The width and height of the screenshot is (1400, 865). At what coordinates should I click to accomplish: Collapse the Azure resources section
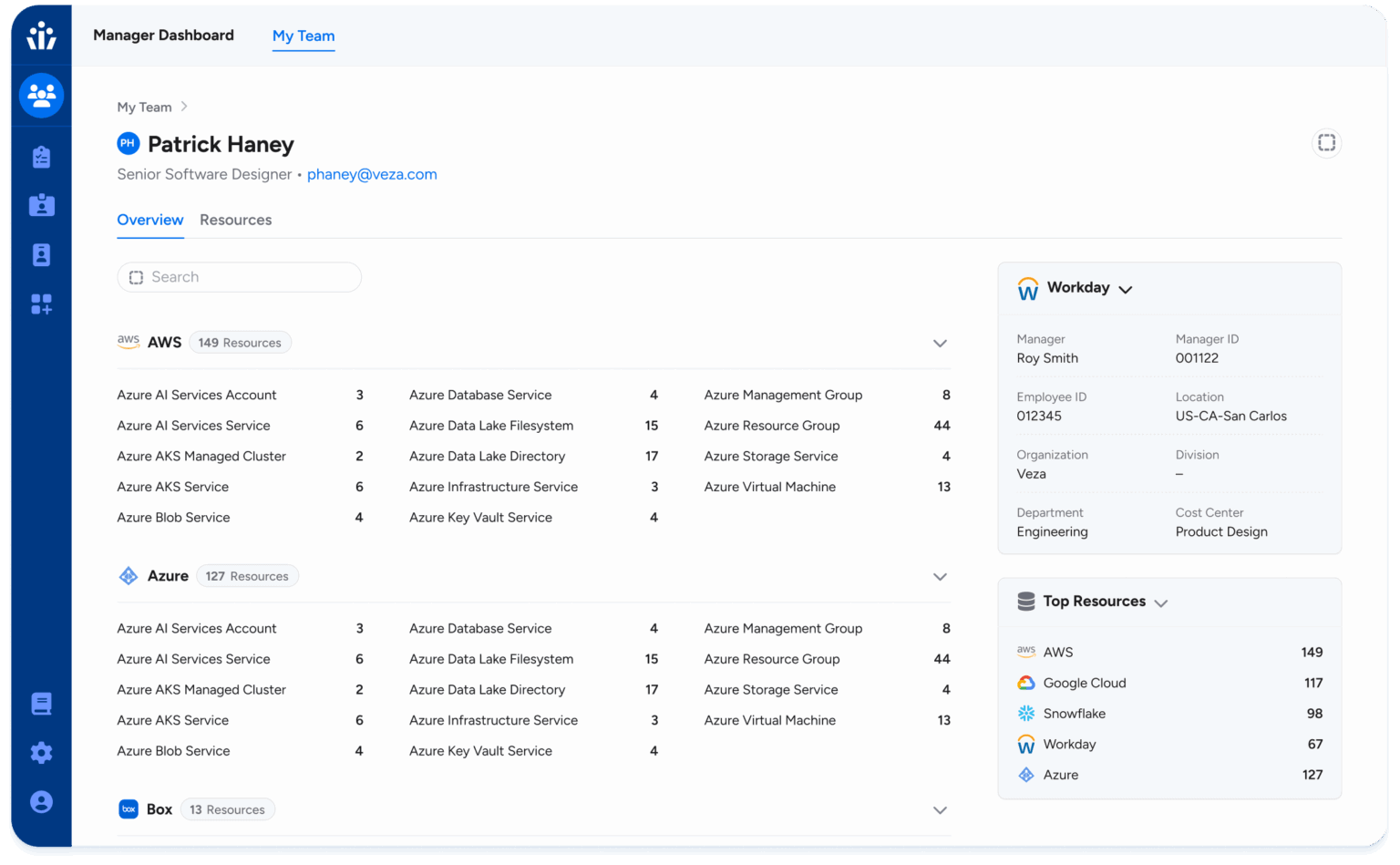coord(940,577)
